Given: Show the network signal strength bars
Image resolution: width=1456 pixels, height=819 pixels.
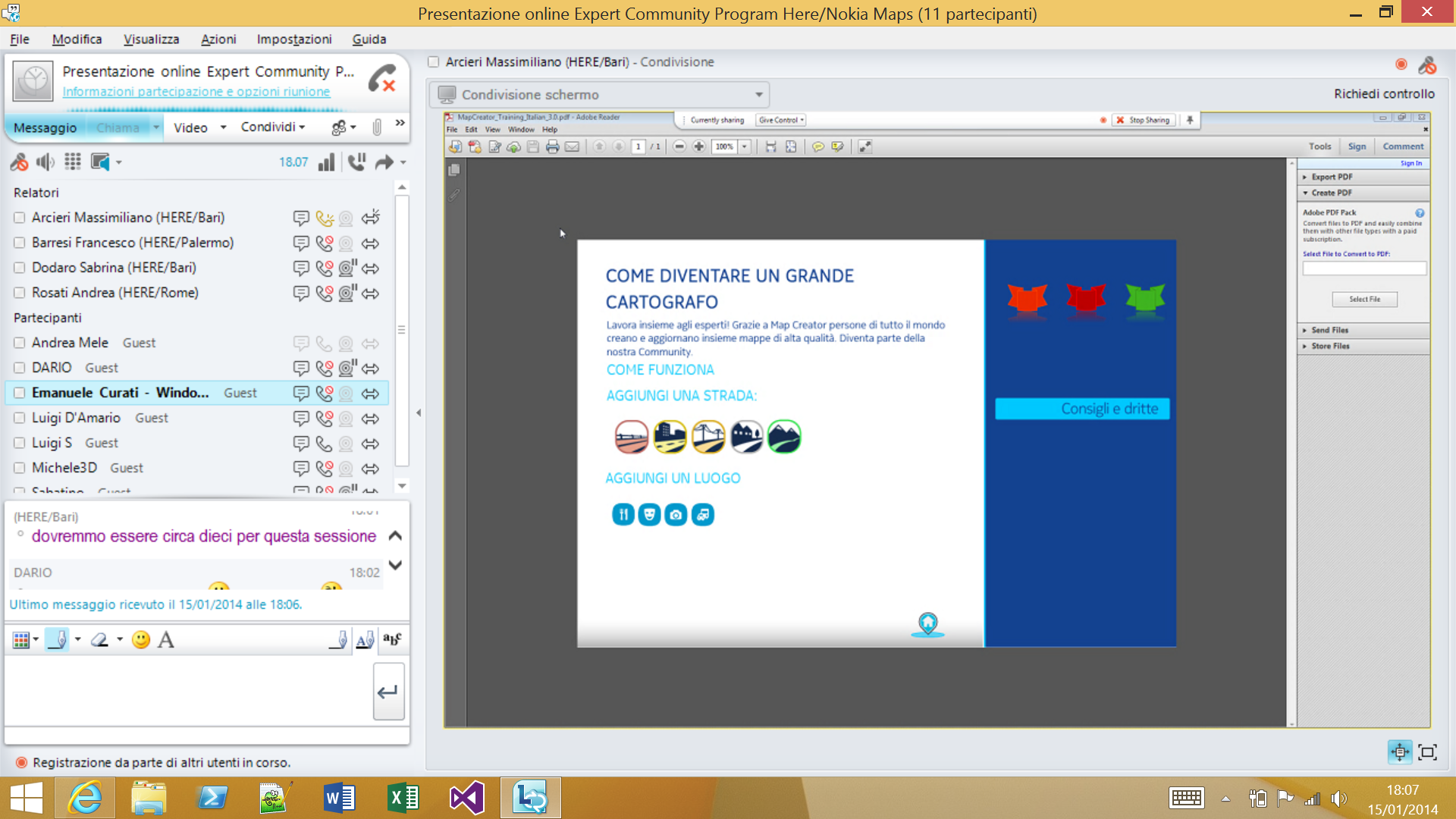Looking at the screenshot, I should point(326,162).
